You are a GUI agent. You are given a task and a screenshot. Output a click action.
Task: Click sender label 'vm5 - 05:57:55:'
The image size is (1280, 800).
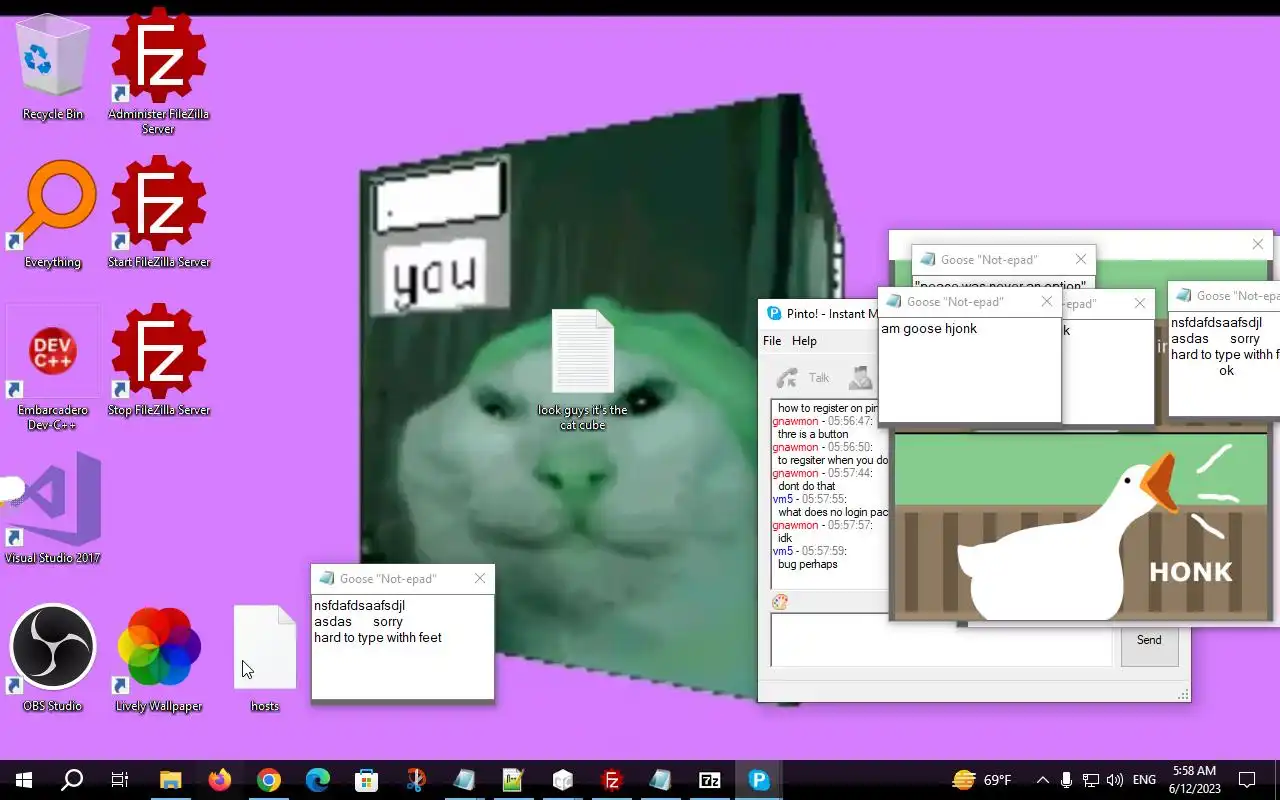coord(810,499)
